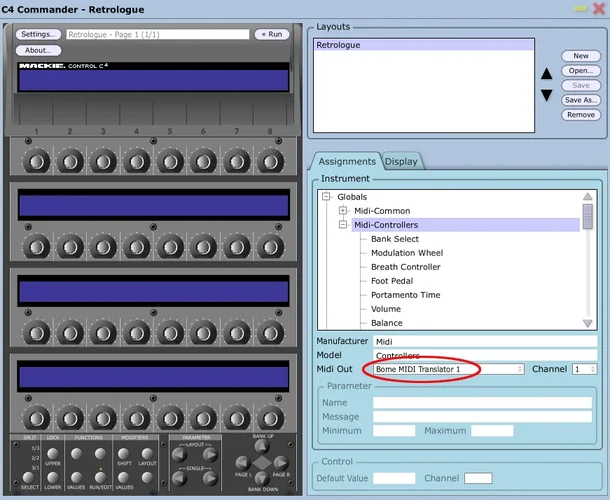Click the Minimum value field

[x=394, y=431]
